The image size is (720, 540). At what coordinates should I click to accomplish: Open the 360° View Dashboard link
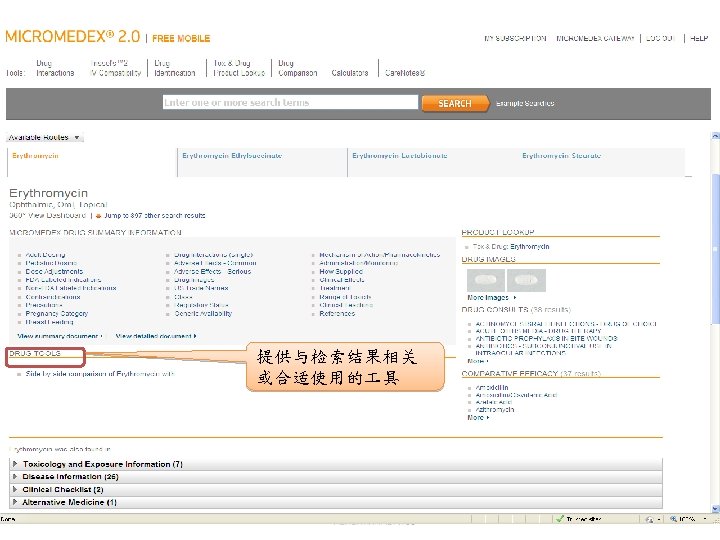(x=48, y=215)
